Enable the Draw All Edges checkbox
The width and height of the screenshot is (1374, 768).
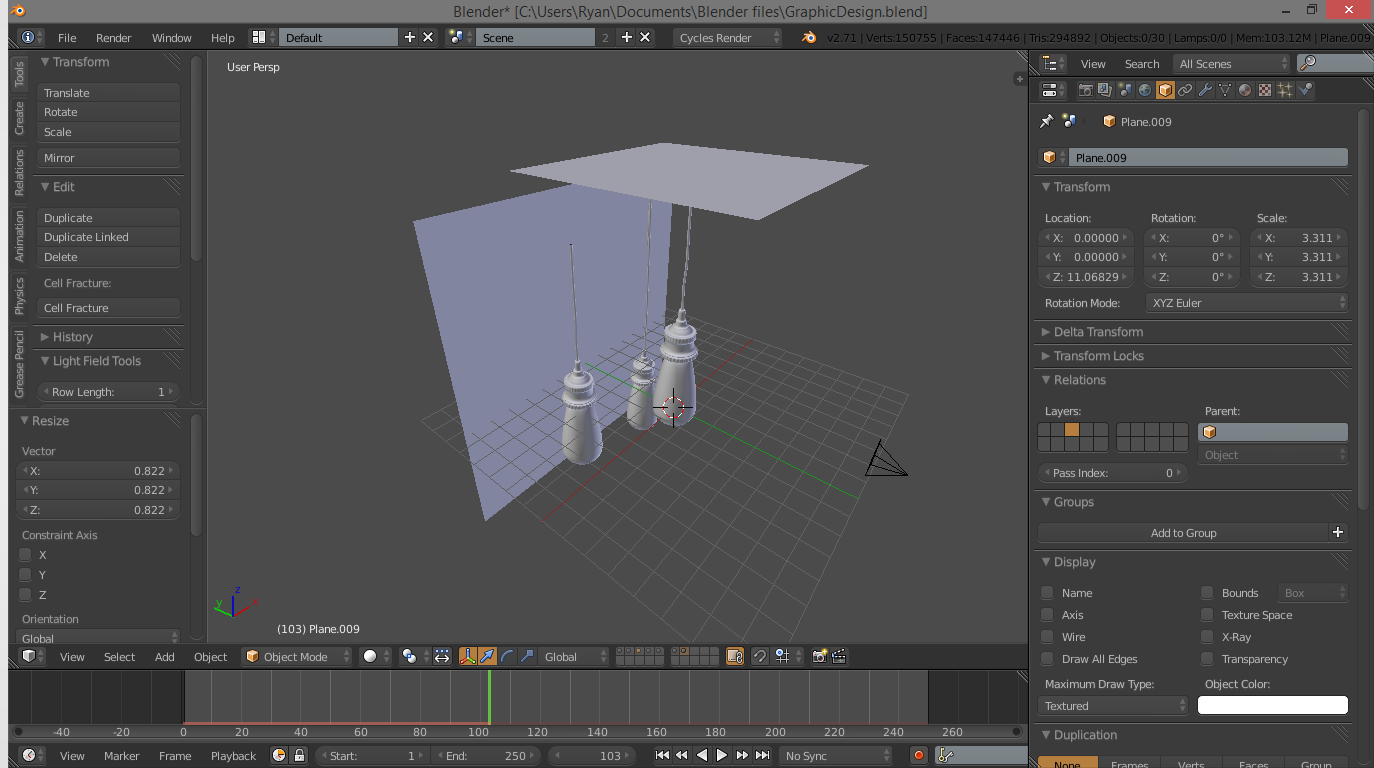(x=1047, y=658)
